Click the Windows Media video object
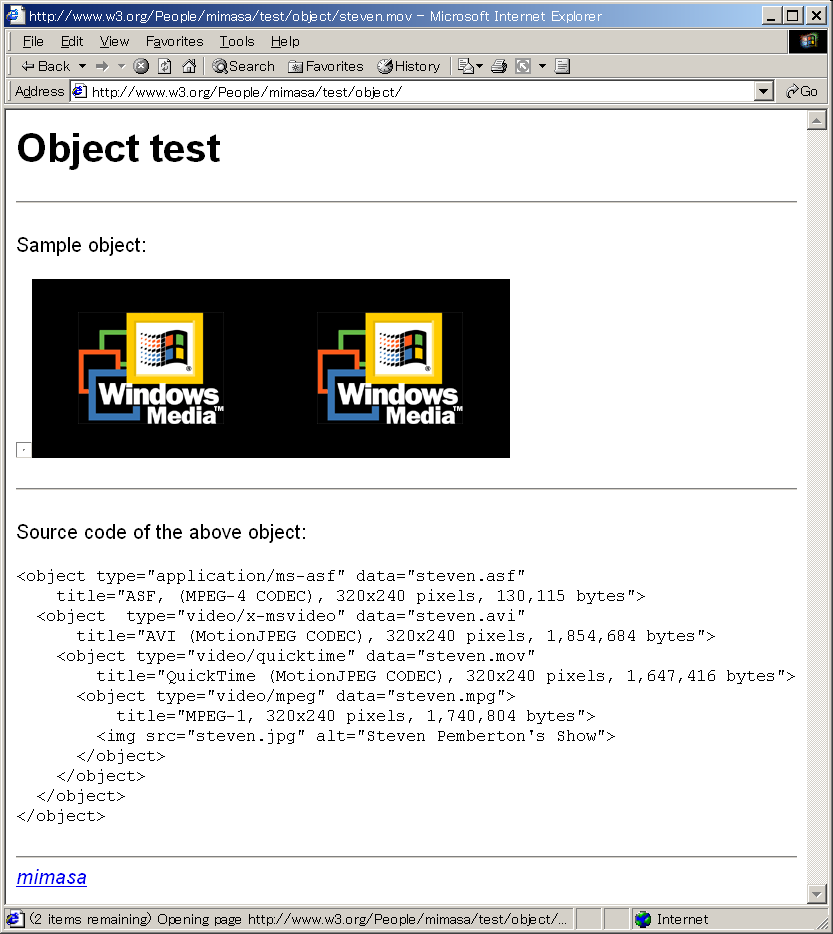Screen dimensions: 833x934 click(x=271, y=368)
